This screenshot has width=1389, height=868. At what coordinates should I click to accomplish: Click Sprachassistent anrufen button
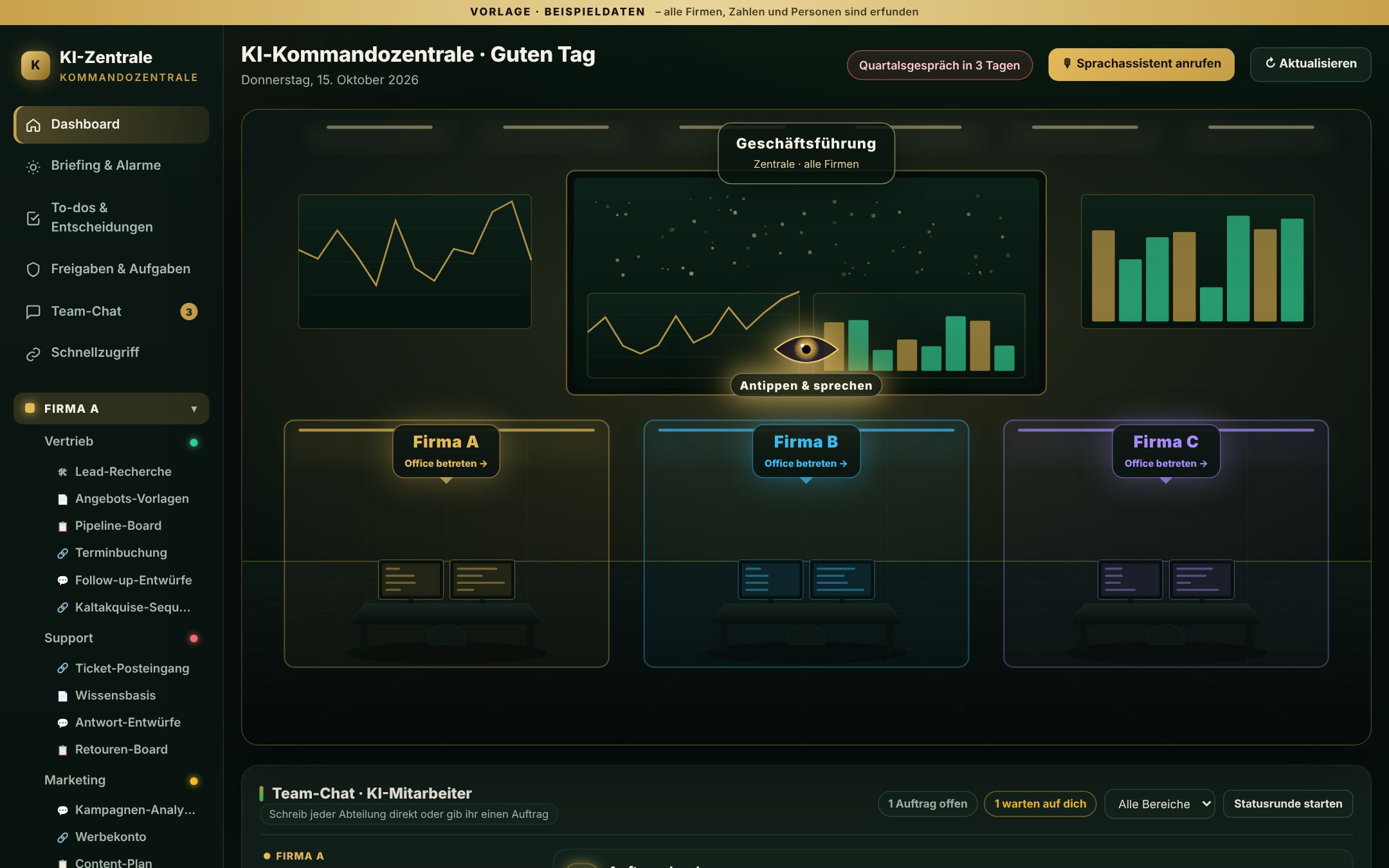1141,64
